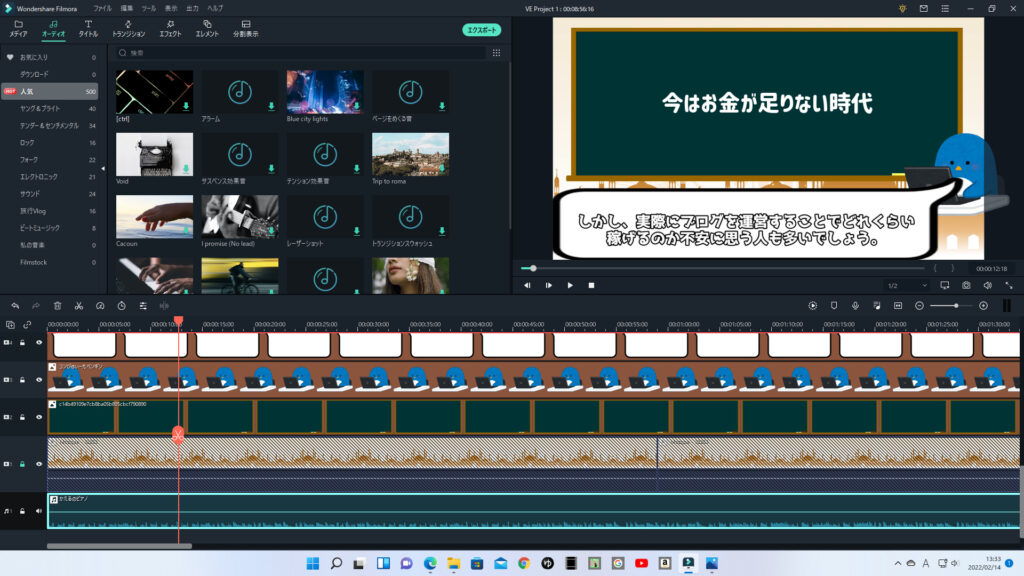Click the add track icon above track headers
Image resolution: width=1024 pixels, height=576 pixels.
(x=10, y=325)
